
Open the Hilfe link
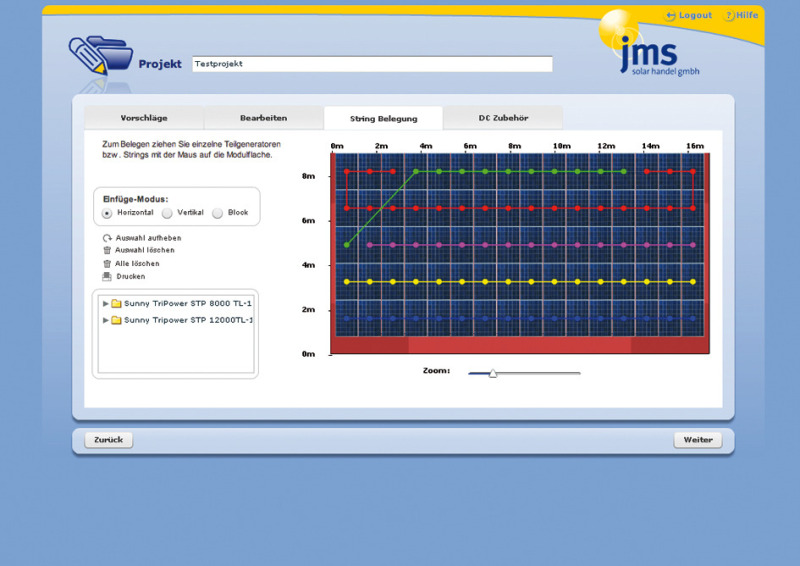747,15
